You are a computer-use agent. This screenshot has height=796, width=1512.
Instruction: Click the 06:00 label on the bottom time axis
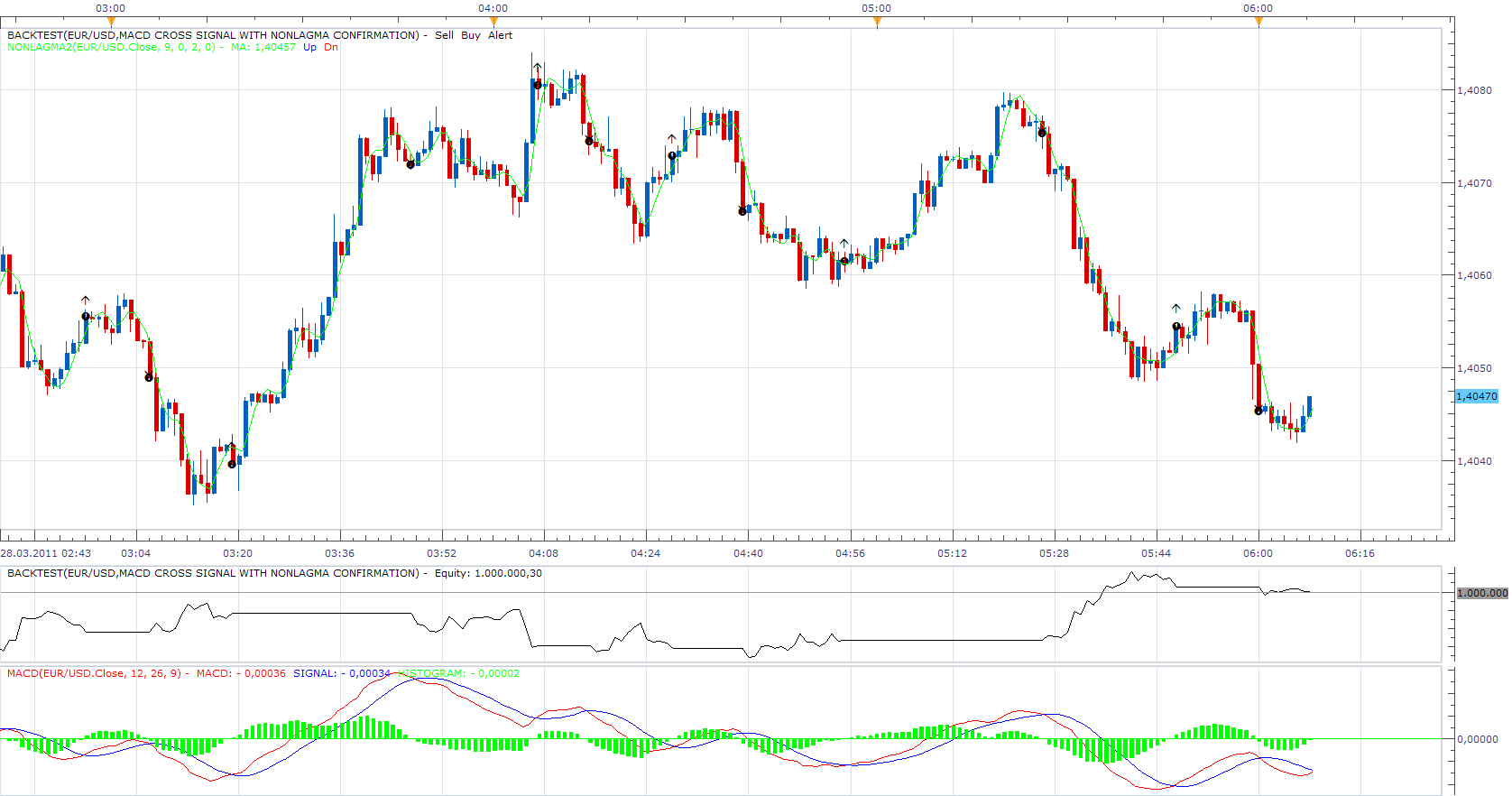pos(1258,553)
